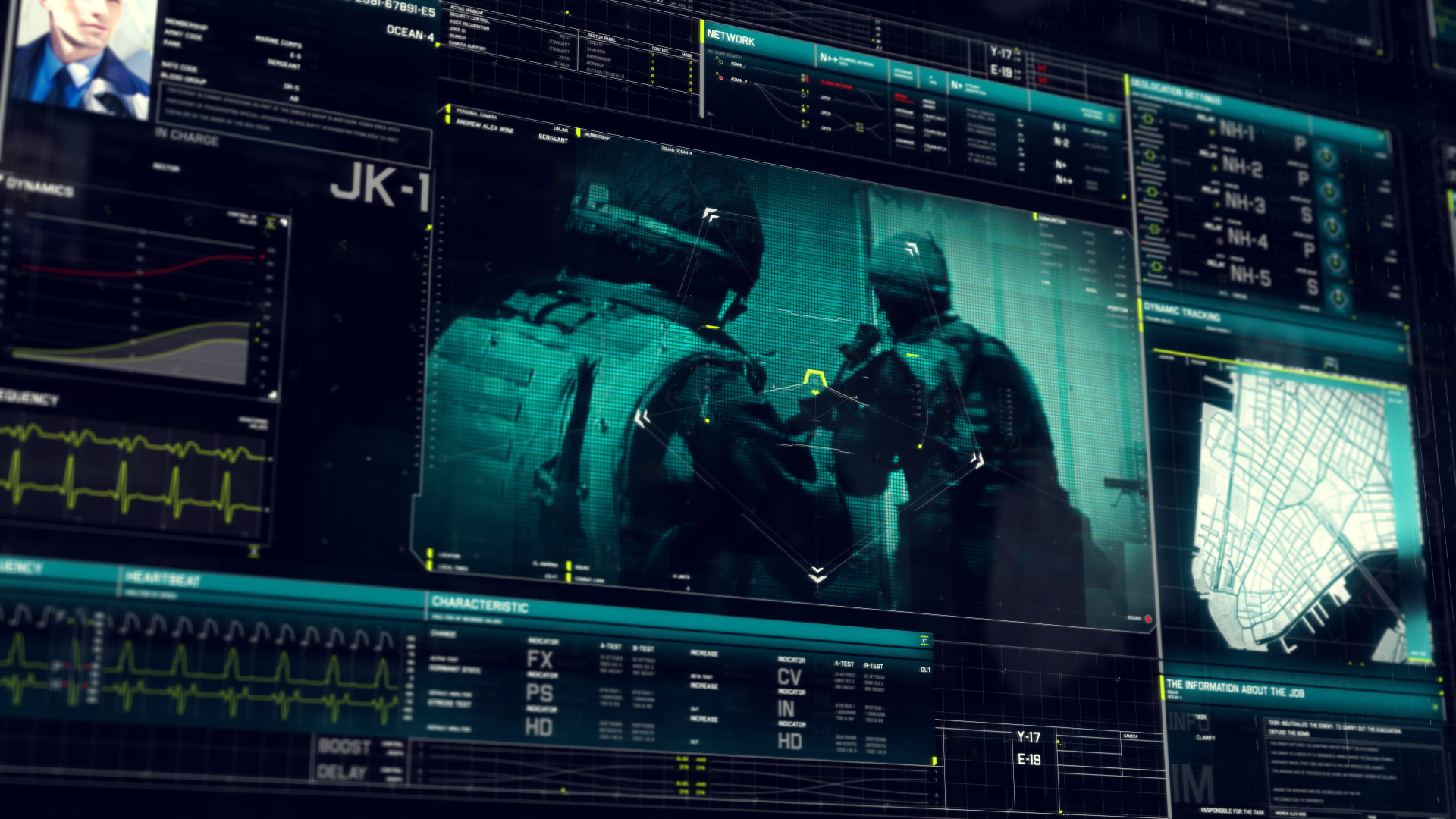The image size is (1456, 819).
Task: Select the top-left reticle chevron on the helmet
Action: tap(709, 215)
